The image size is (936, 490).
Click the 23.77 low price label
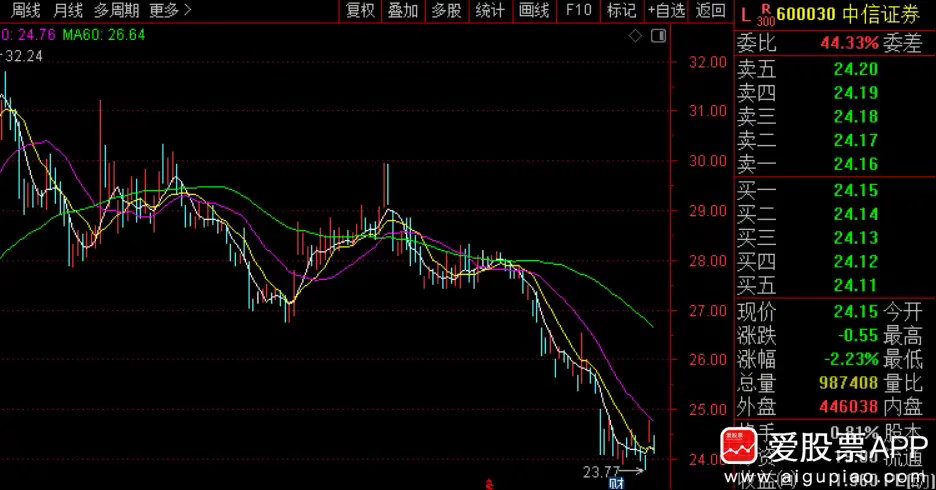(x=601, y=472)
